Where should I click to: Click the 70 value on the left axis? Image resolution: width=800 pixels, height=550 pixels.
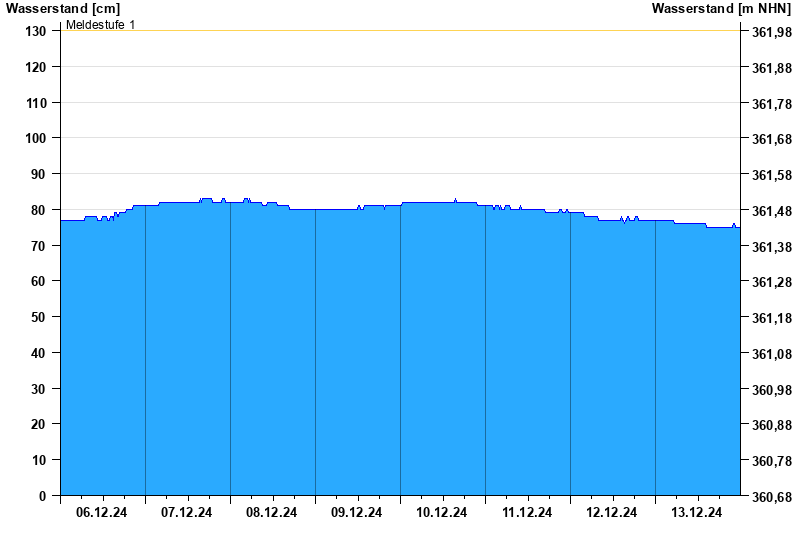38,246
